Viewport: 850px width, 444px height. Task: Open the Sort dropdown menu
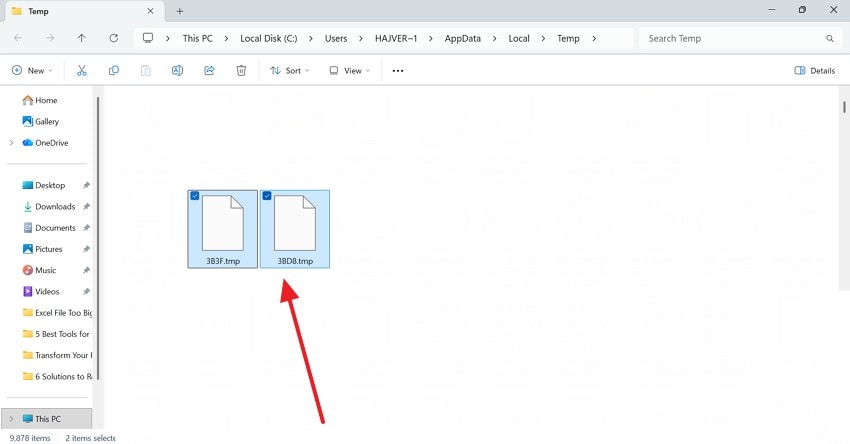[290, 70]
